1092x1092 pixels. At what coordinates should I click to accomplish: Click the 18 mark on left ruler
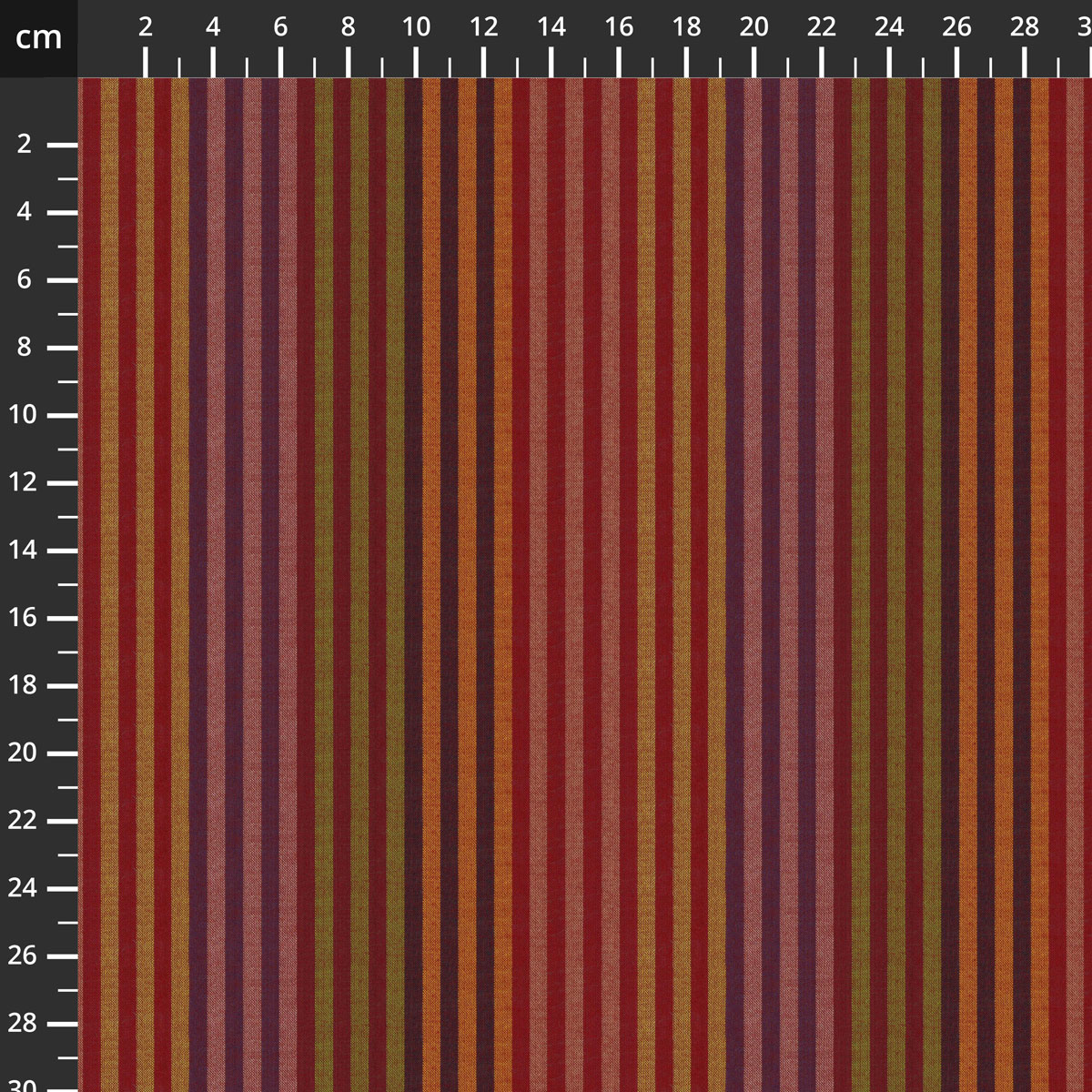click(x=25, y=685)
